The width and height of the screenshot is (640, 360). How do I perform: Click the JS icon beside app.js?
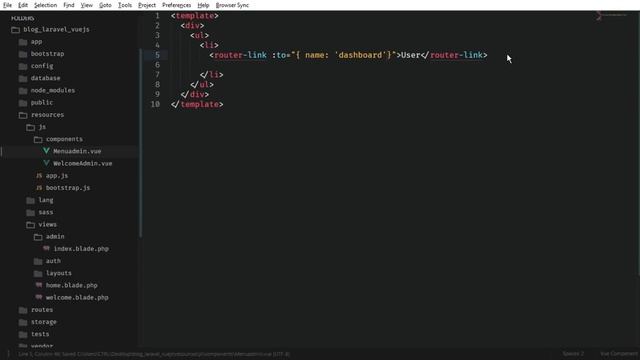click(x=39, y=176)
